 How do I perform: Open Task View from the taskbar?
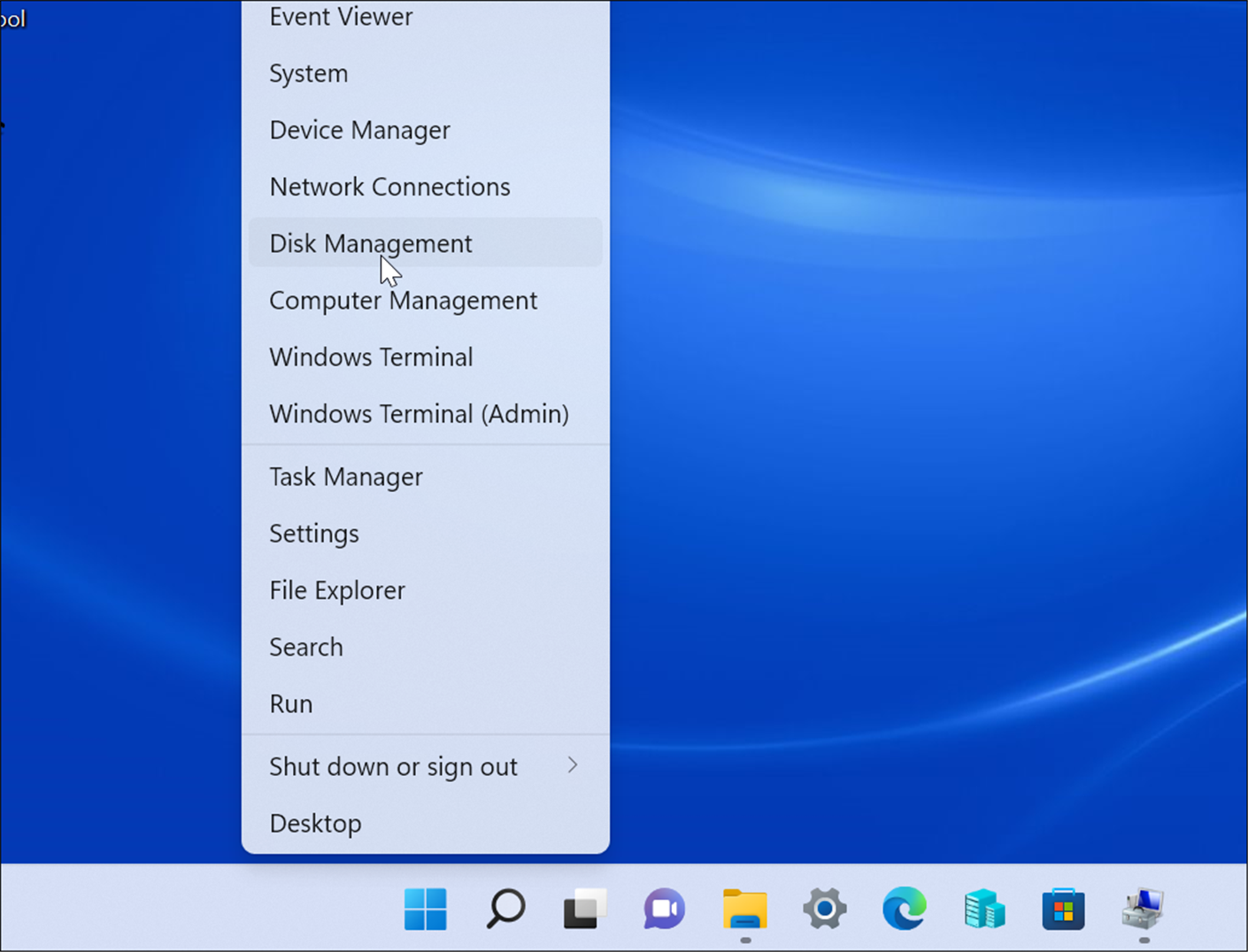tap(585, 910)
